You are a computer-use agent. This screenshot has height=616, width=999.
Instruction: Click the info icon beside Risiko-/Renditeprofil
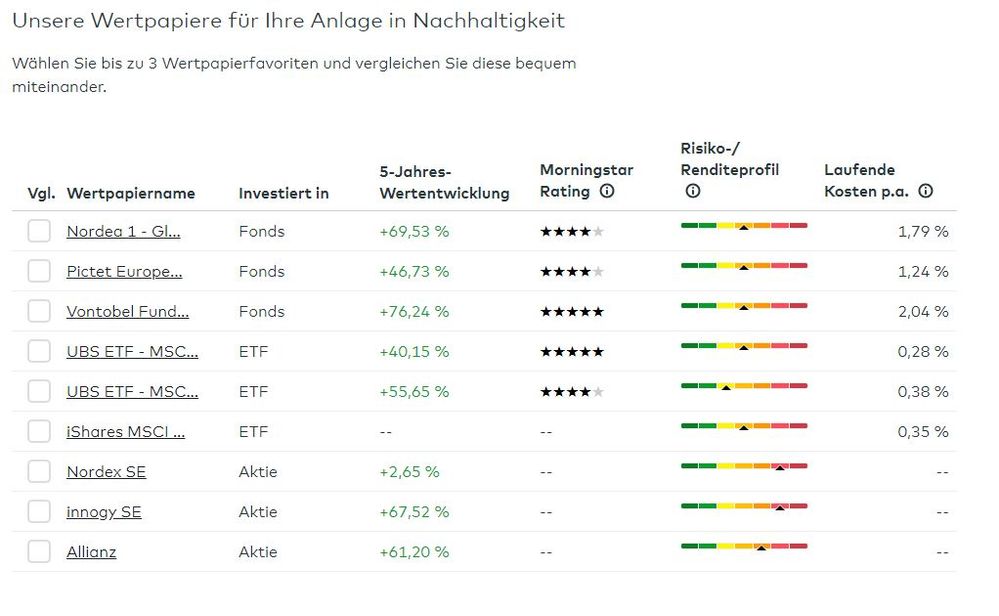(692, 190)
